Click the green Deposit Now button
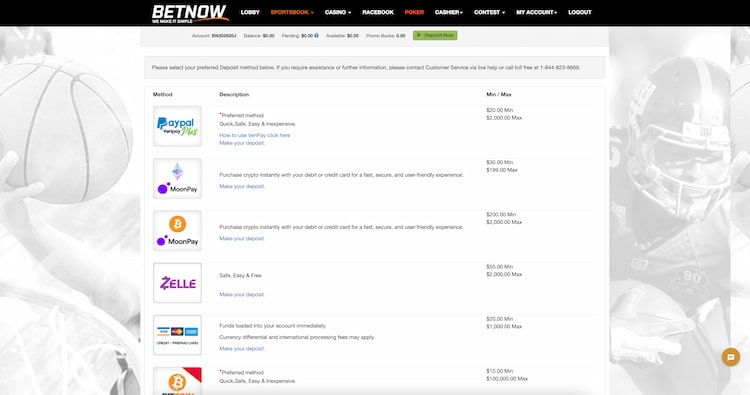 pos(435,35)
